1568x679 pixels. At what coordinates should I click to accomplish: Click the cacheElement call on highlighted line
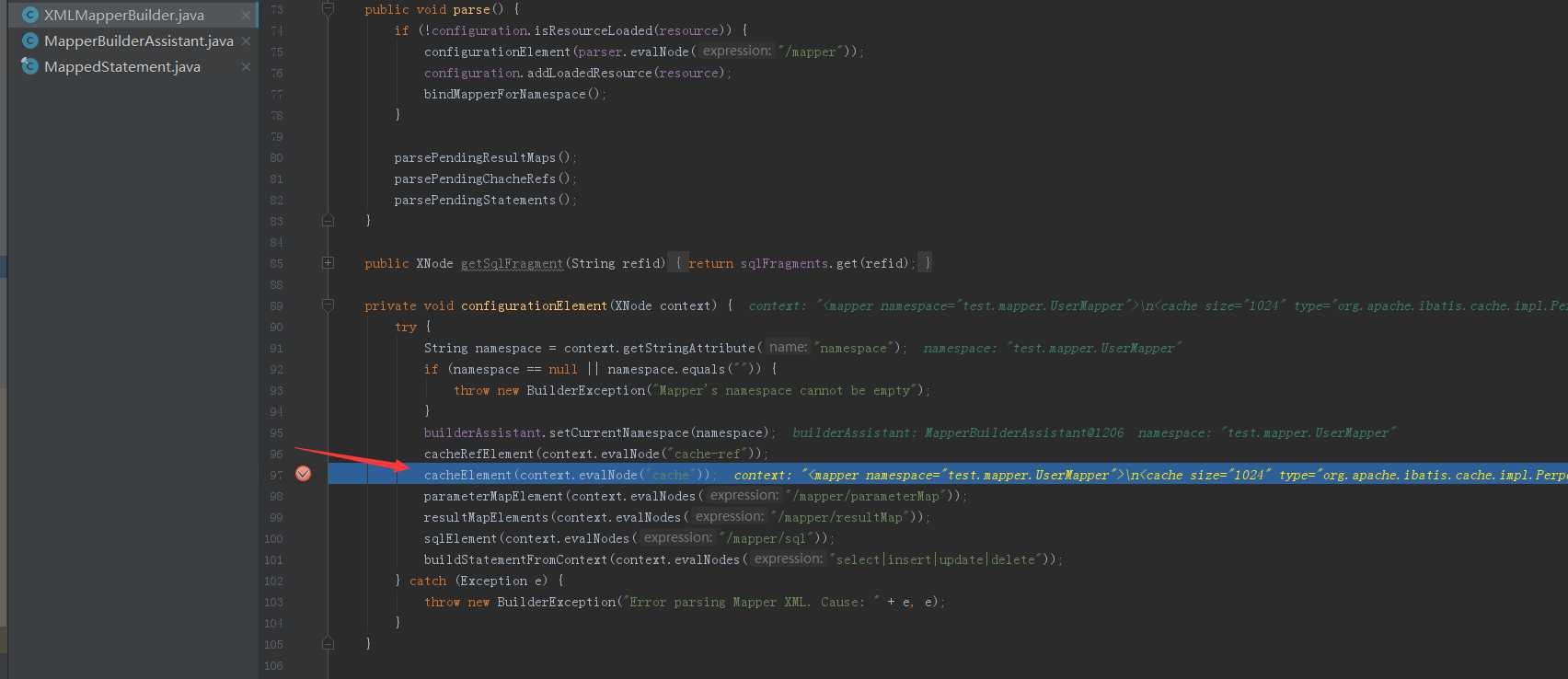tap(467, 475)
